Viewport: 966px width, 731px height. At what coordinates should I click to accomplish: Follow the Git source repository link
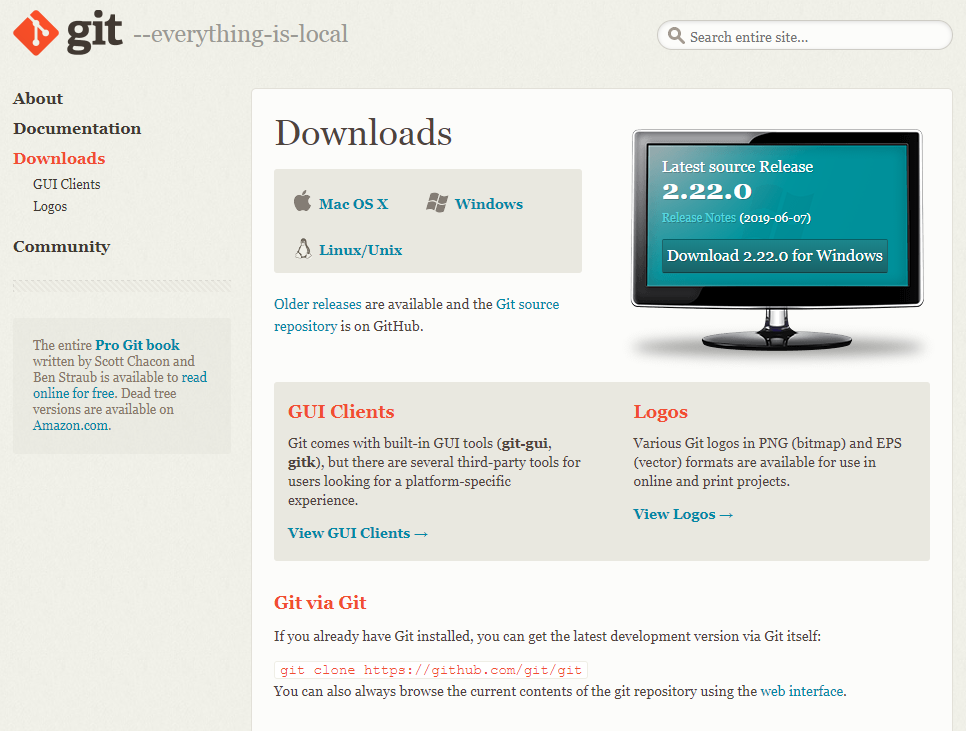pos(416,315)
